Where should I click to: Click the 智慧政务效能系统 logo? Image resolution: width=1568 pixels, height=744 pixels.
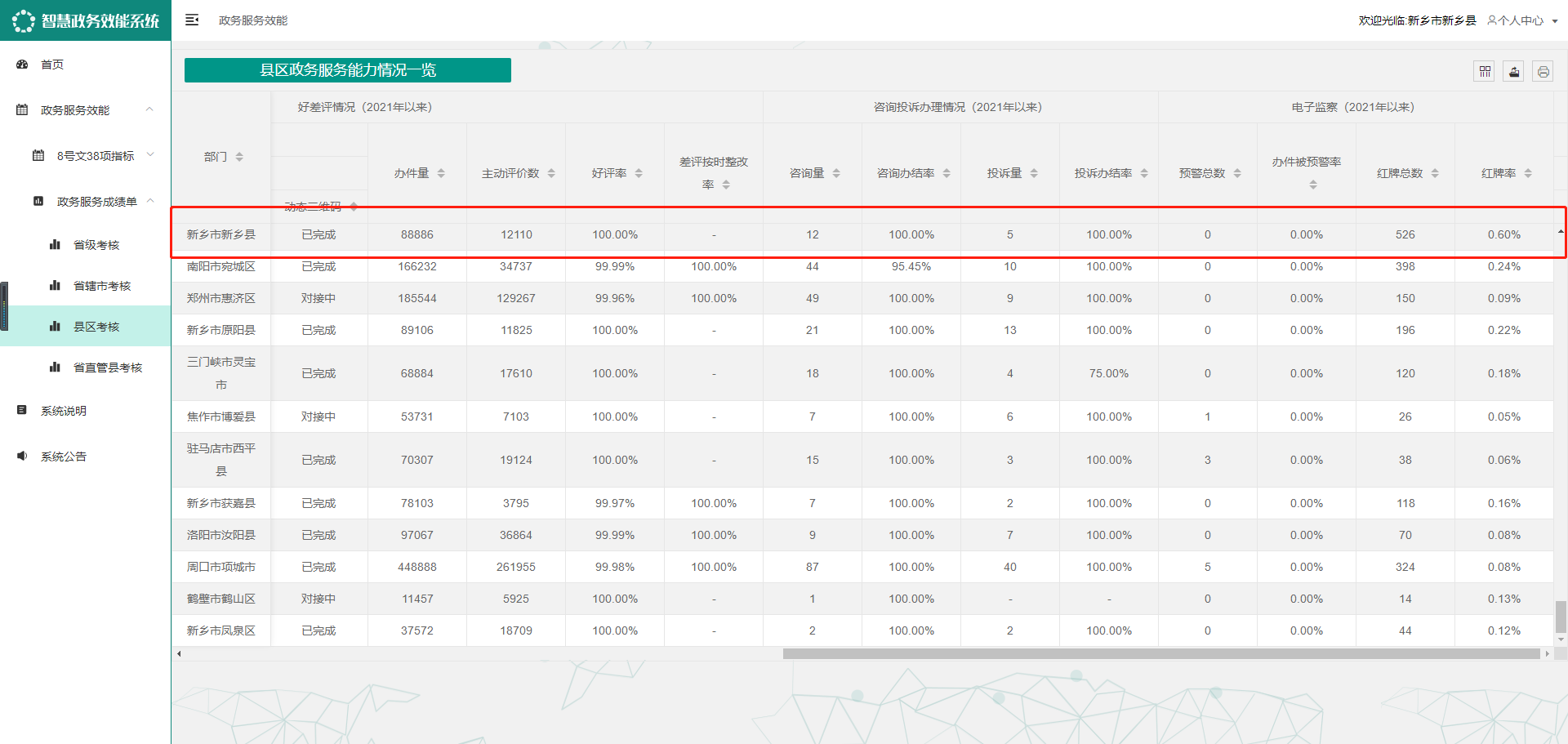[x=86, y=20]
